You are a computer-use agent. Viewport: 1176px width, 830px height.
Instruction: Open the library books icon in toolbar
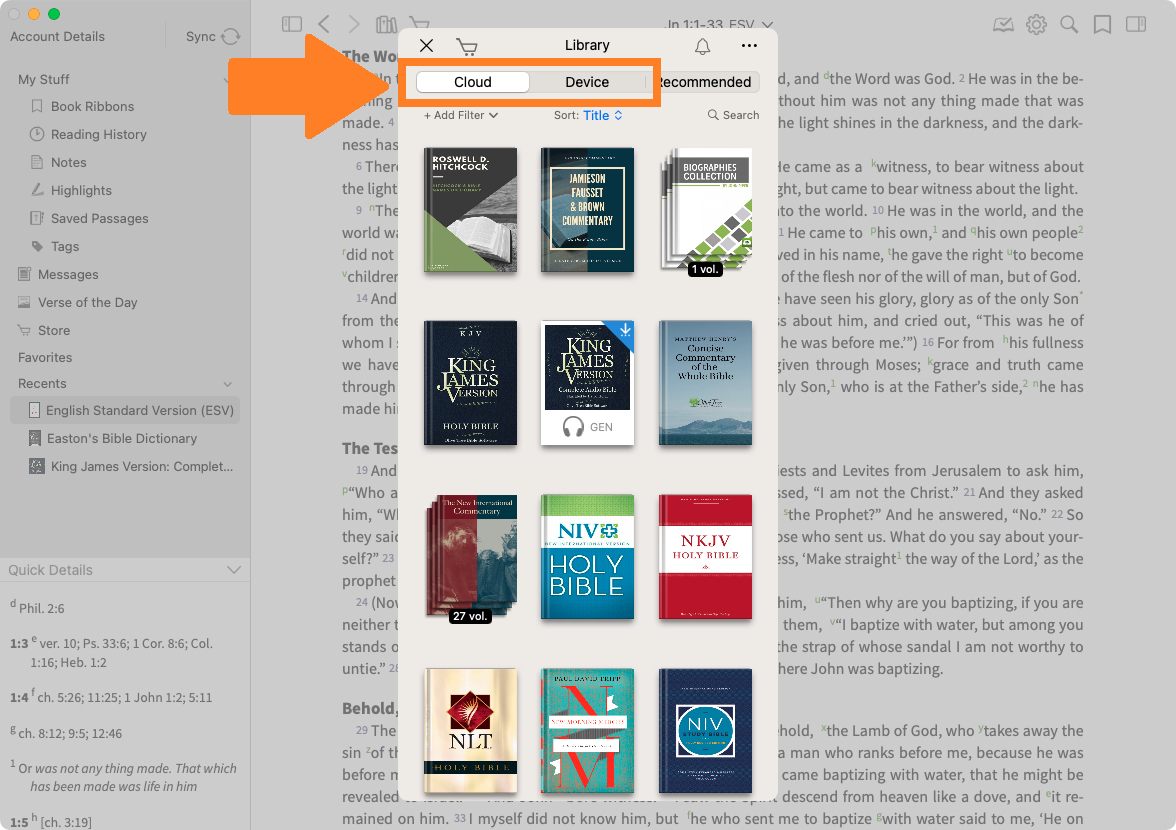(x=386, y=25)
